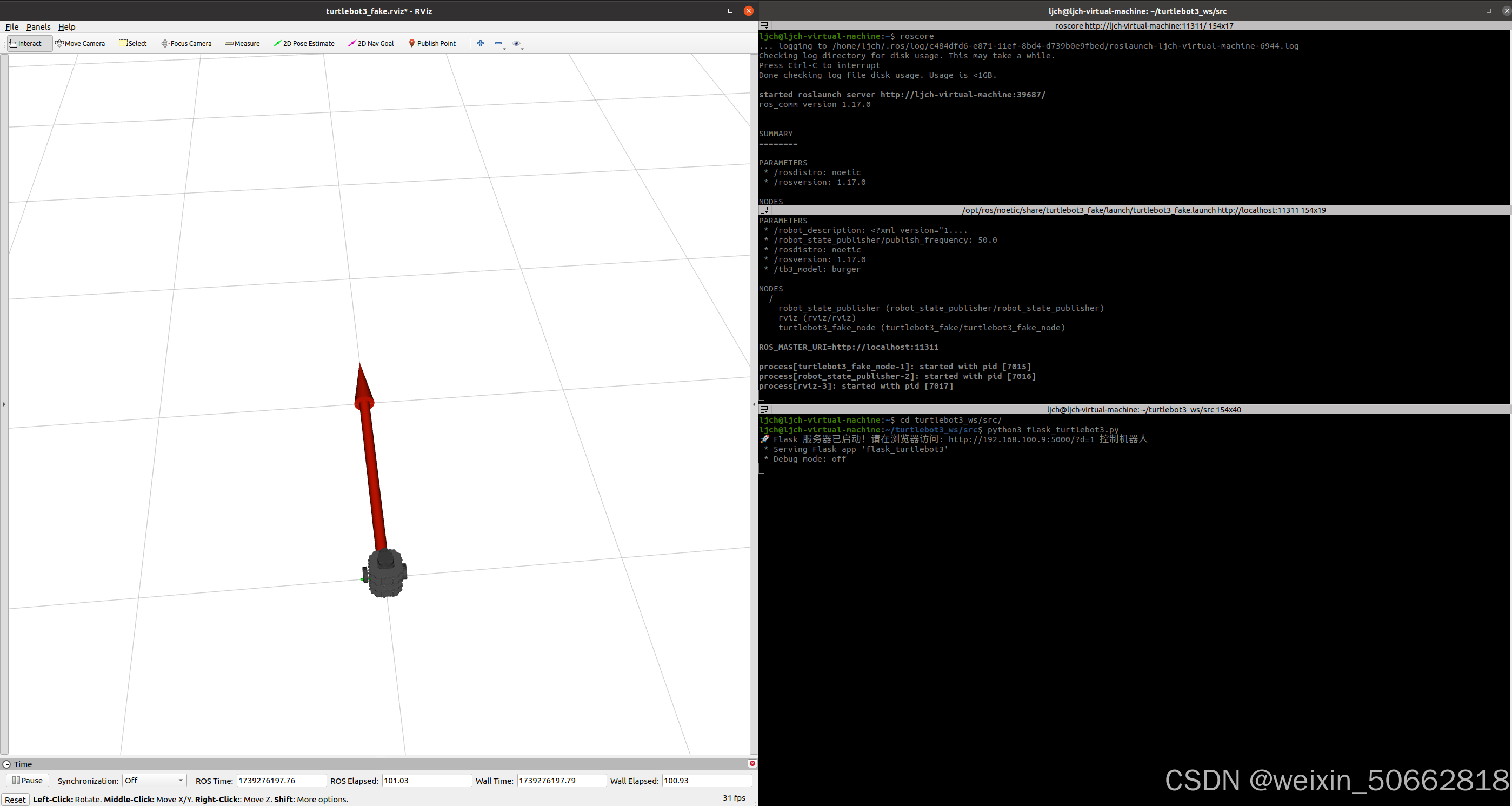Choose the Select tool

pyautogui.click(x=132, y=43)
